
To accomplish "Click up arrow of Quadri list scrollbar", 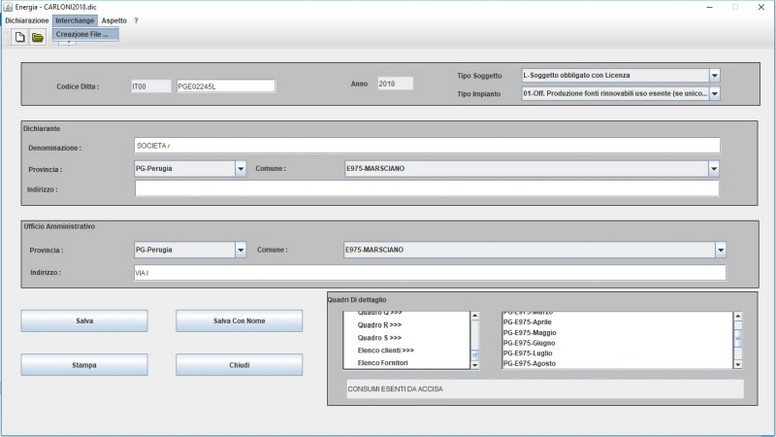I will 475,316.
